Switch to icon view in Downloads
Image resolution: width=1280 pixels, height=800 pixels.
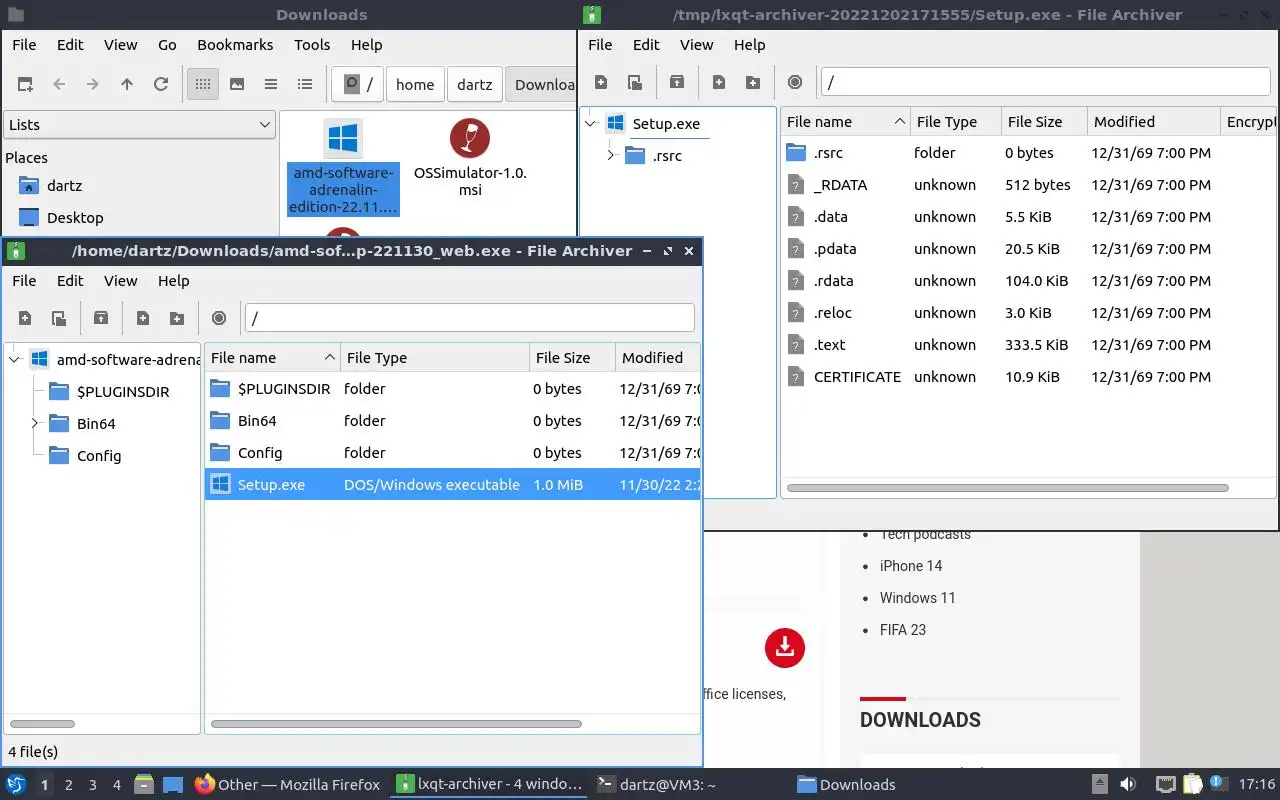pos(203,84)
